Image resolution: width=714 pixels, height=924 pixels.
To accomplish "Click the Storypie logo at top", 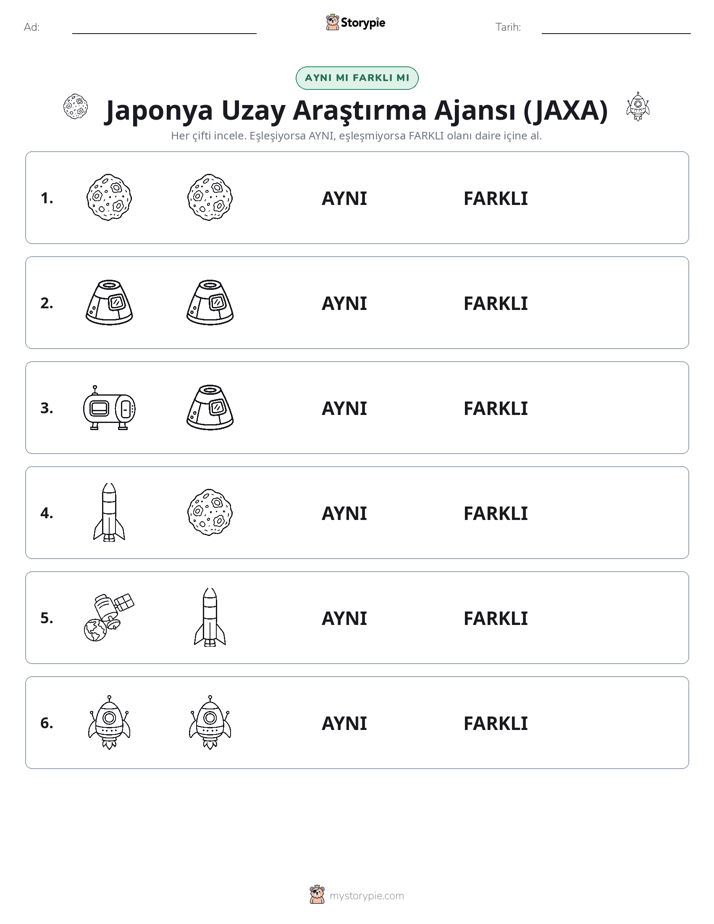I will point(356,23).
